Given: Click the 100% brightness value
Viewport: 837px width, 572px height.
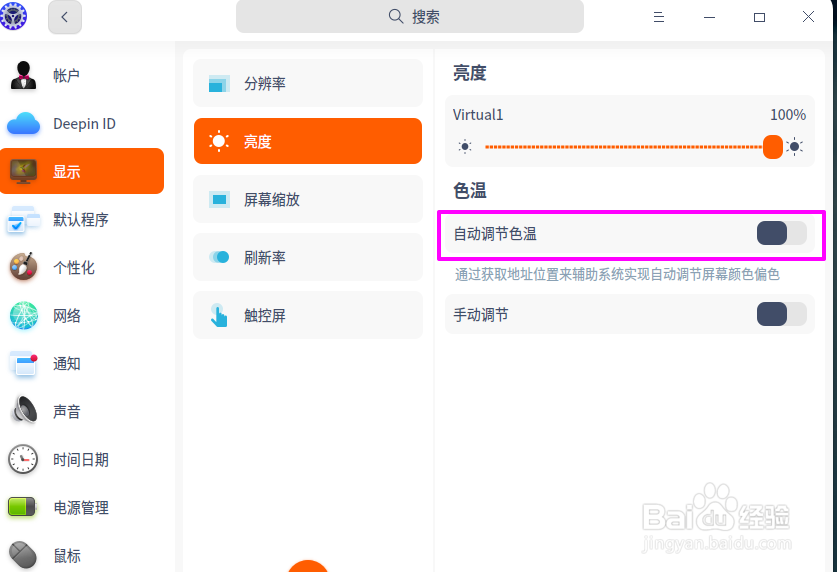Looking at the screenshot, I should pos(788,115).
